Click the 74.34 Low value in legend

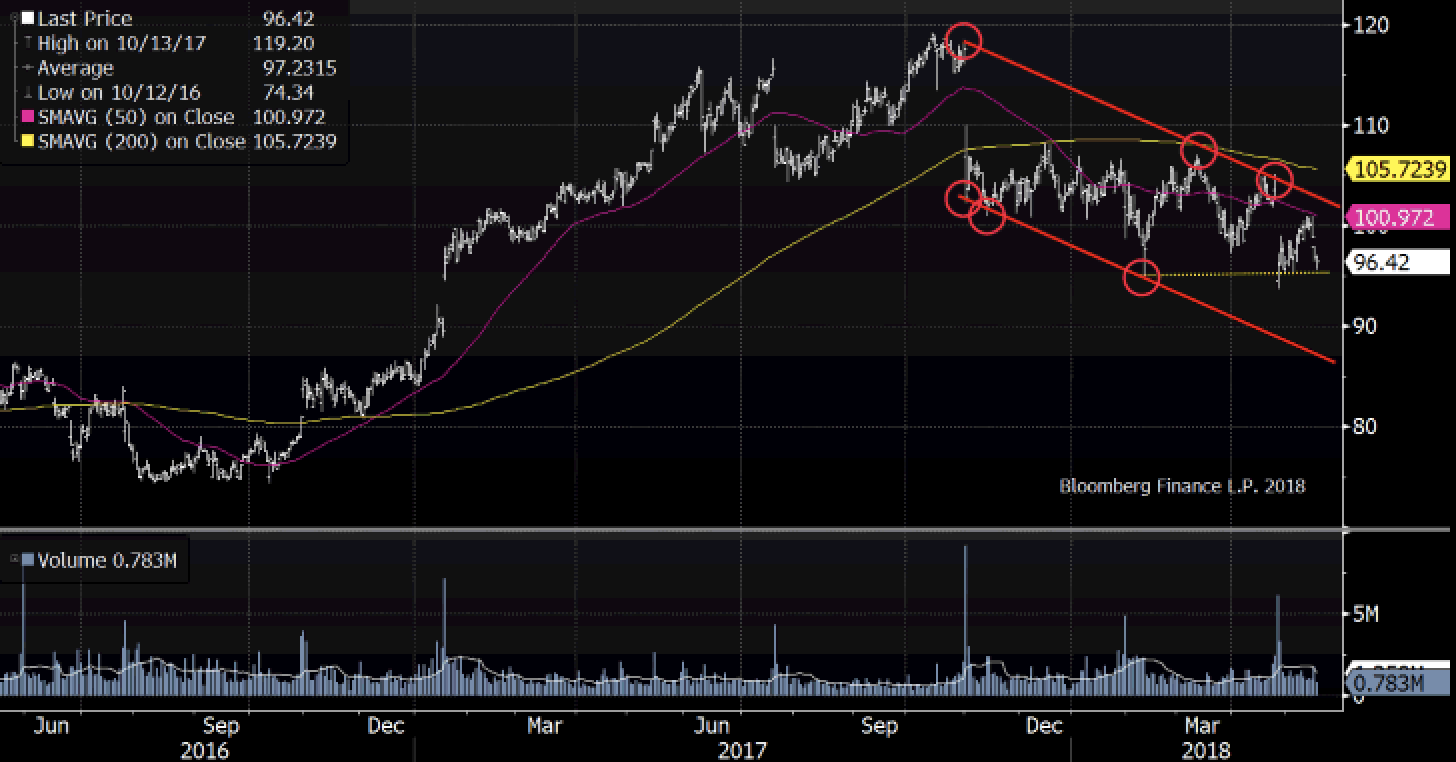[288, 93]
